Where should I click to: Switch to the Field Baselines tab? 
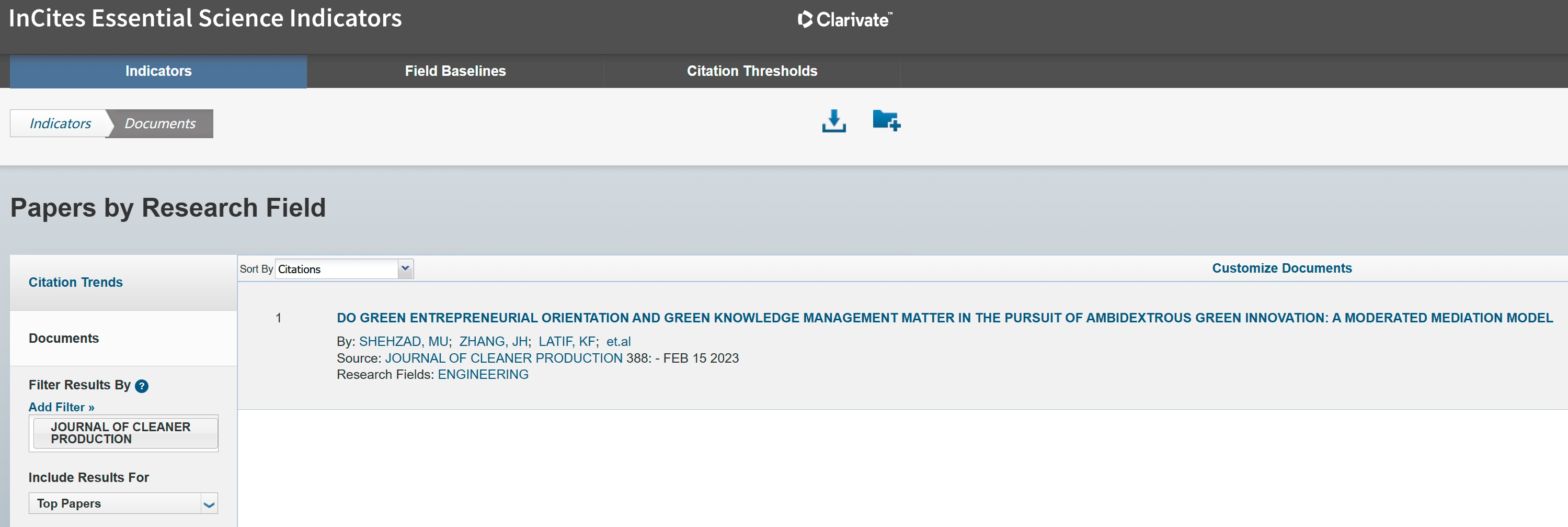[455, 71]
